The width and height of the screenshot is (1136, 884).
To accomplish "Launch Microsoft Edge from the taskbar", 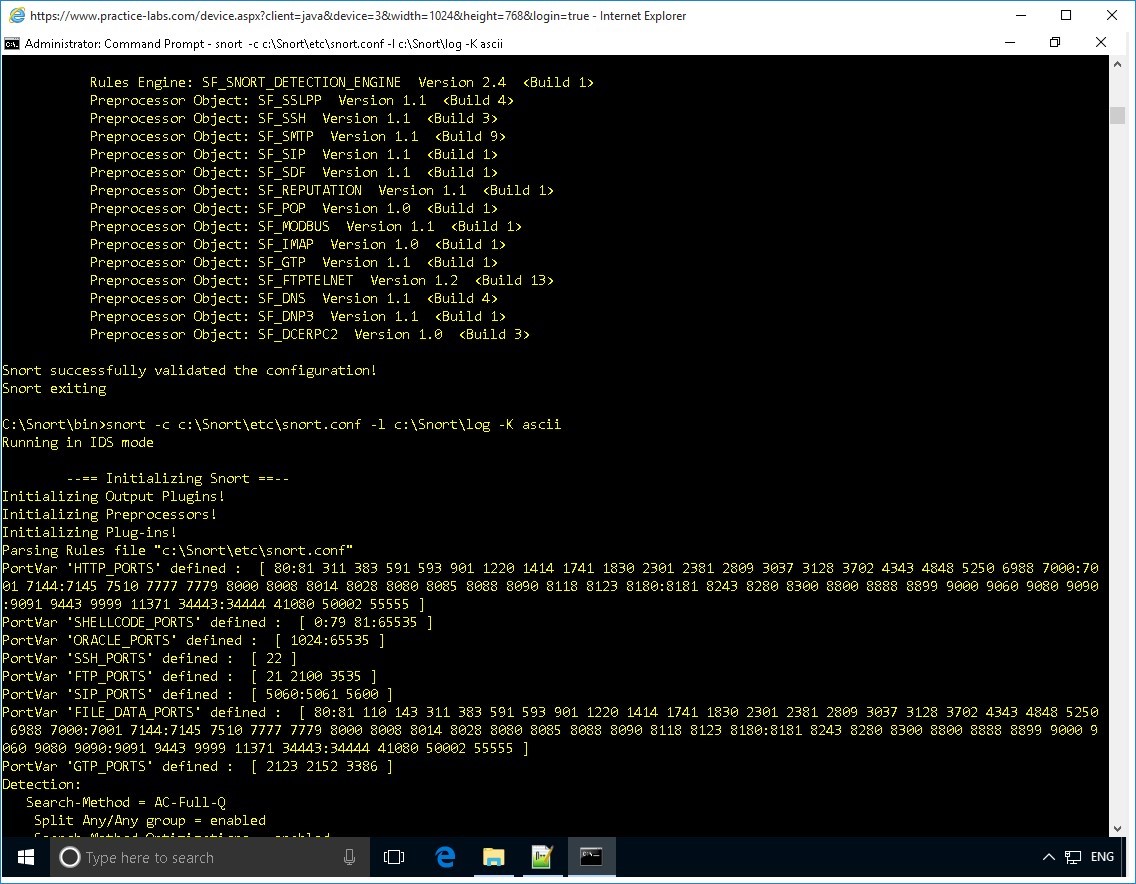I will click(x=445, y=857).
